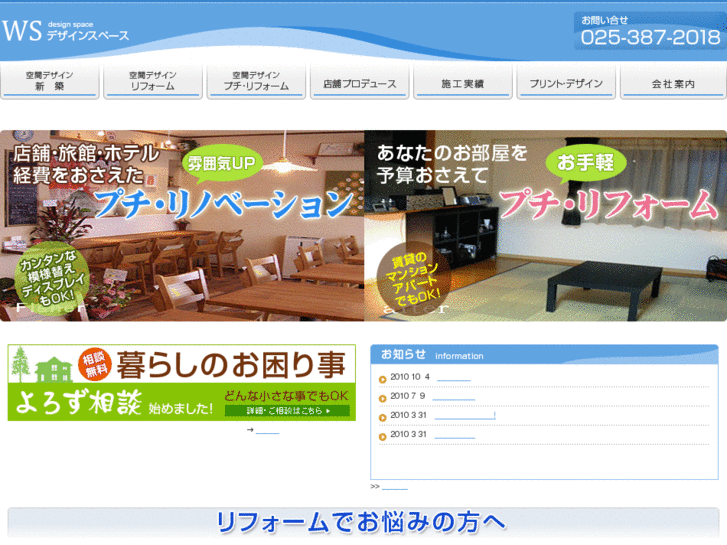Click the WS デザインスペース logo
727x545 pixels.
(65, 31)
